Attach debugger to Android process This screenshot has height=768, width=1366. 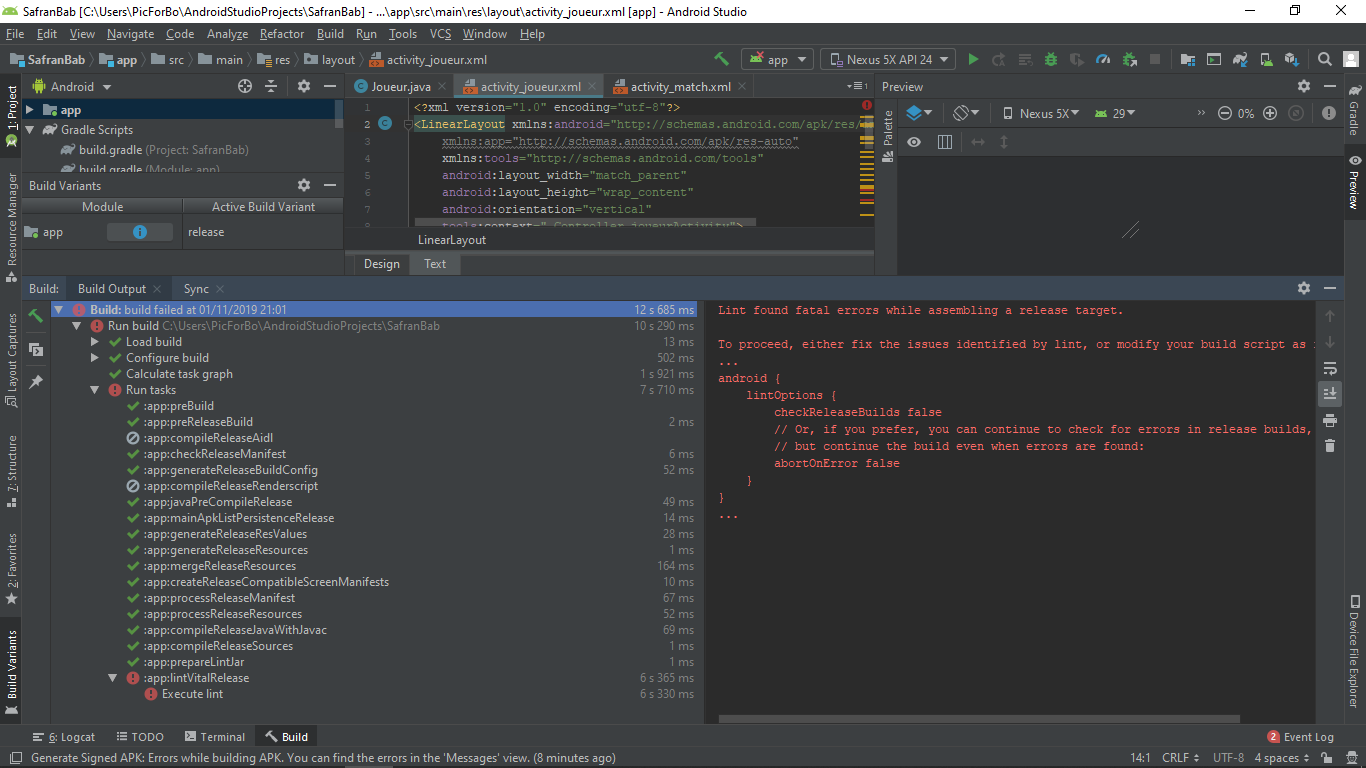(x=1129, y=59)
